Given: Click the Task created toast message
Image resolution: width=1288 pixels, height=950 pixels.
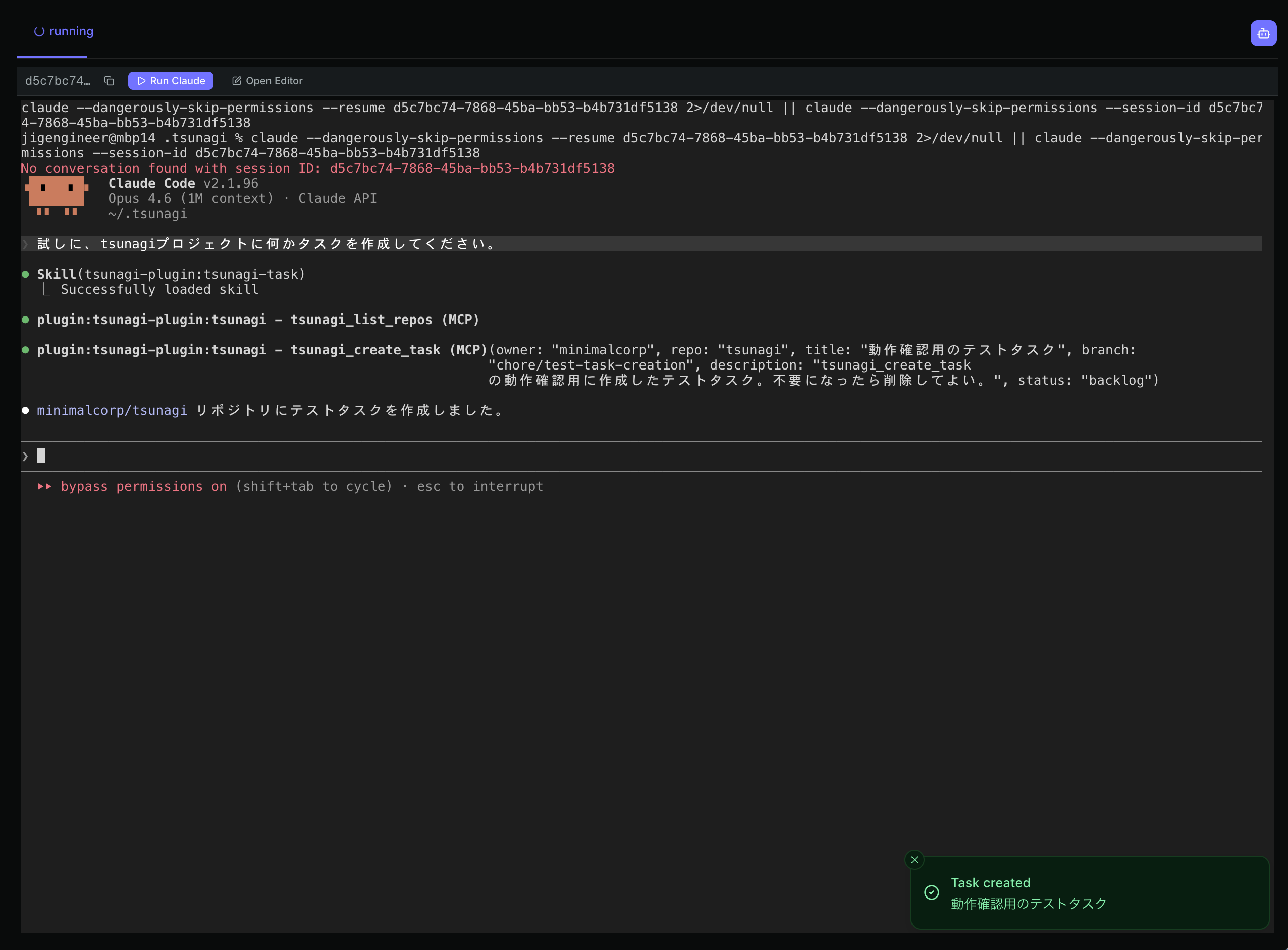Looking at the screenshot, I should (1090, 892).
